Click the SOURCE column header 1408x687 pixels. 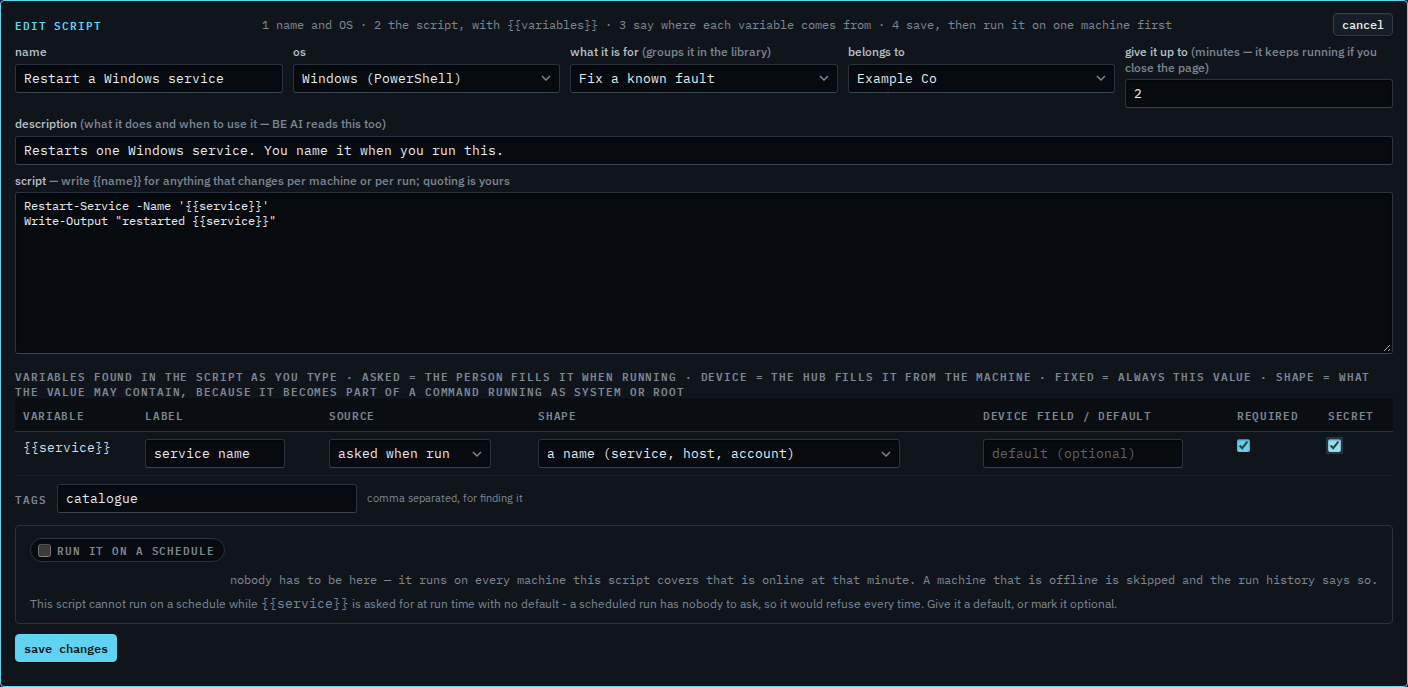coord(352,416)
